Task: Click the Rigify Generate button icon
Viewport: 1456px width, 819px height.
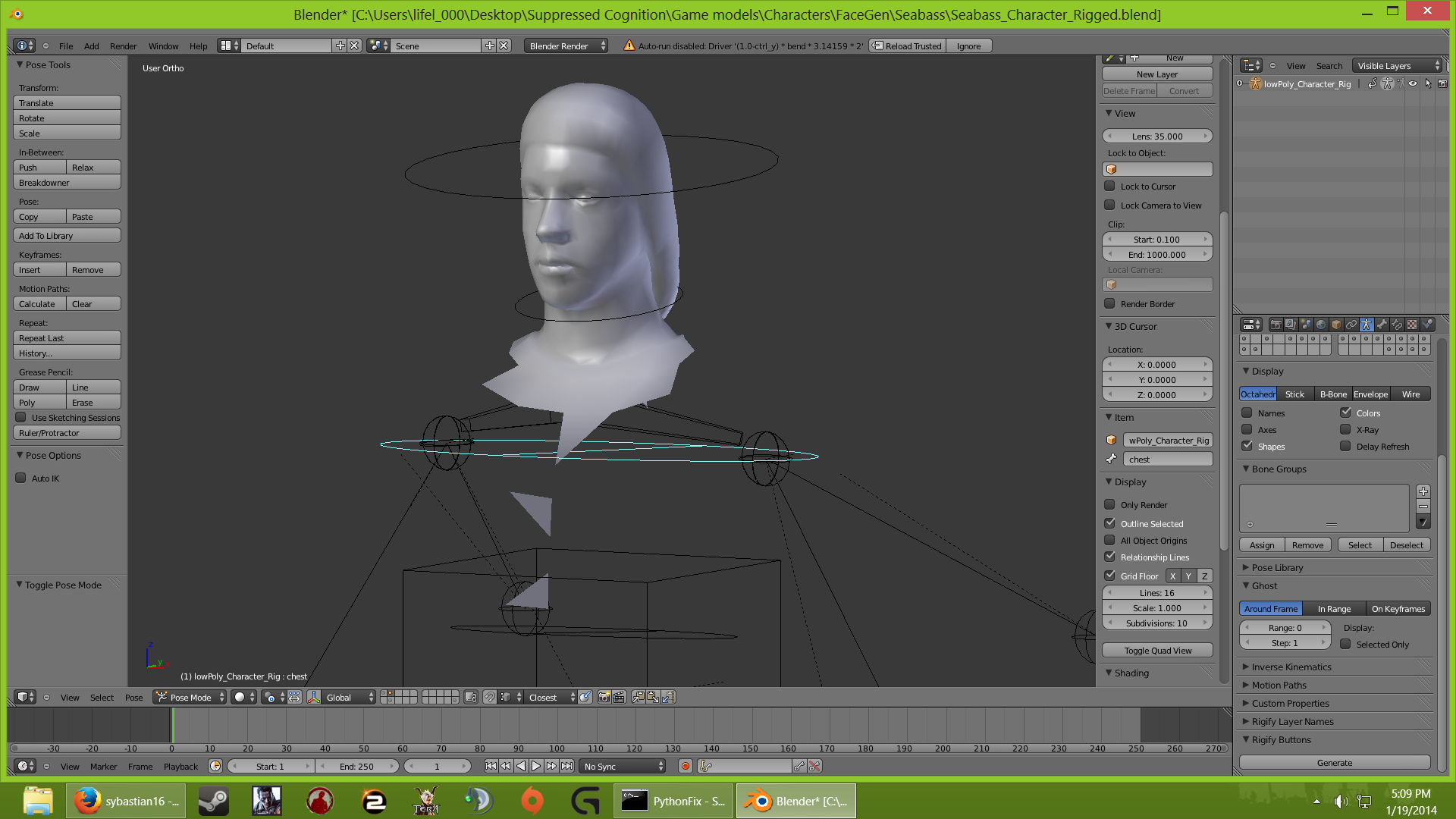Action: point(1334,762)
